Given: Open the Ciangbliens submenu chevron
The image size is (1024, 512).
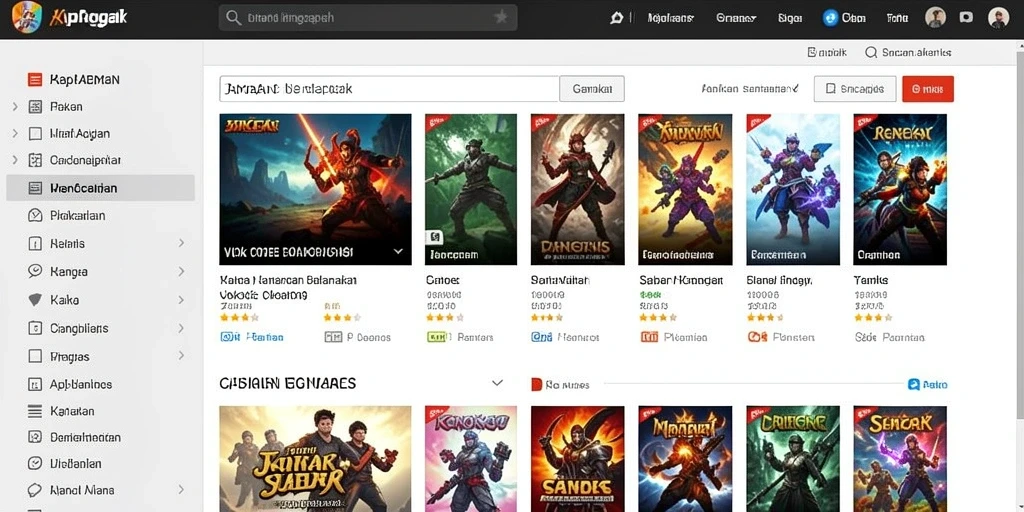Looking at the screenshot, I should (x=181, y=328).
